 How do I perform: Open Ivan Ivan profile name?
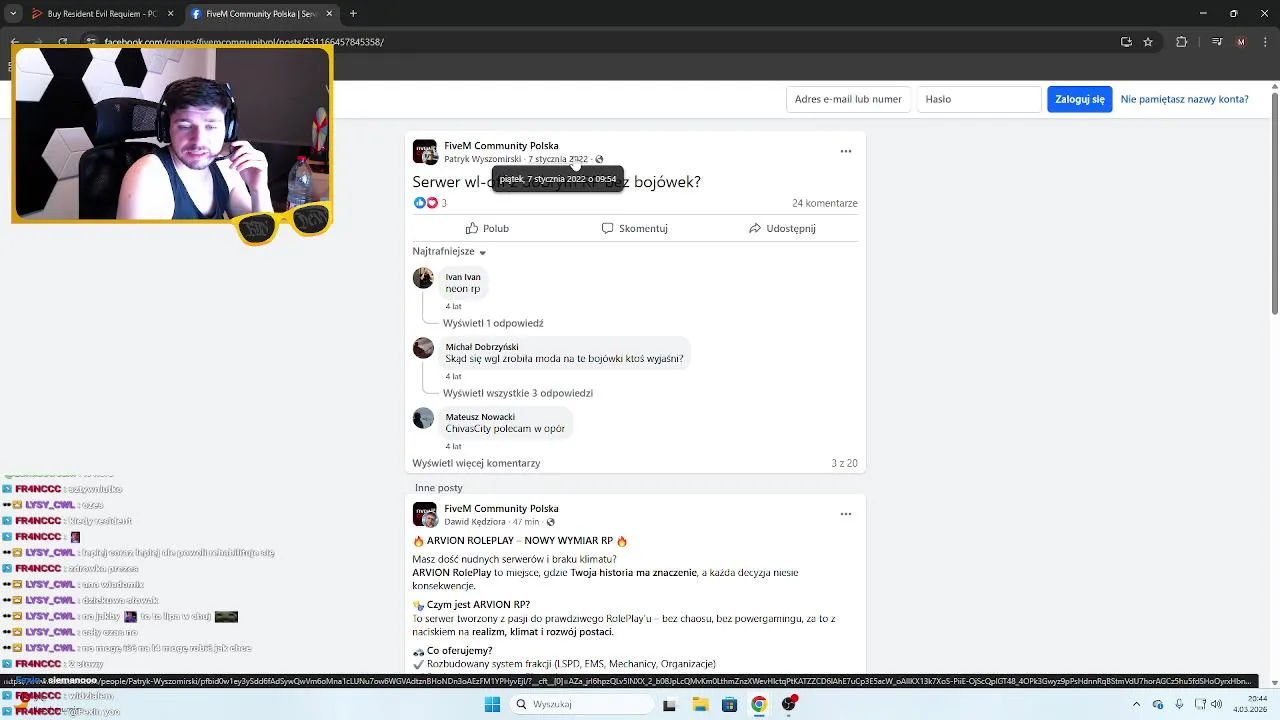(463, 277)
